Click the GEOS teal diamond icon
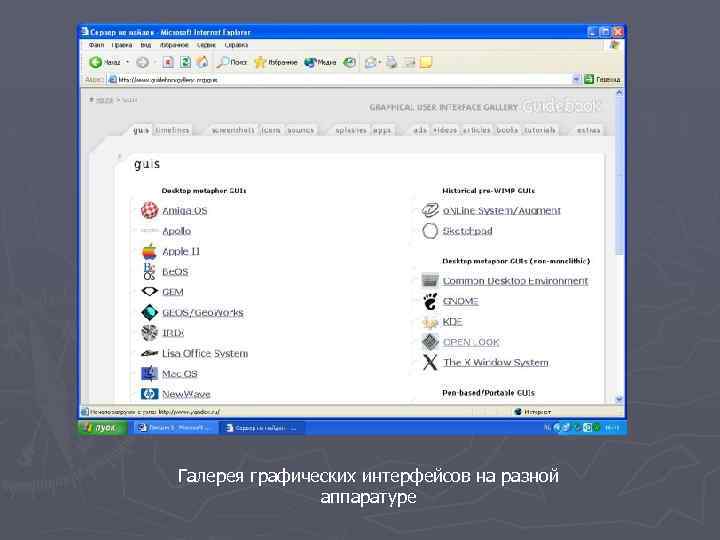Screen dimensions: 720x540 coord(149,312)
